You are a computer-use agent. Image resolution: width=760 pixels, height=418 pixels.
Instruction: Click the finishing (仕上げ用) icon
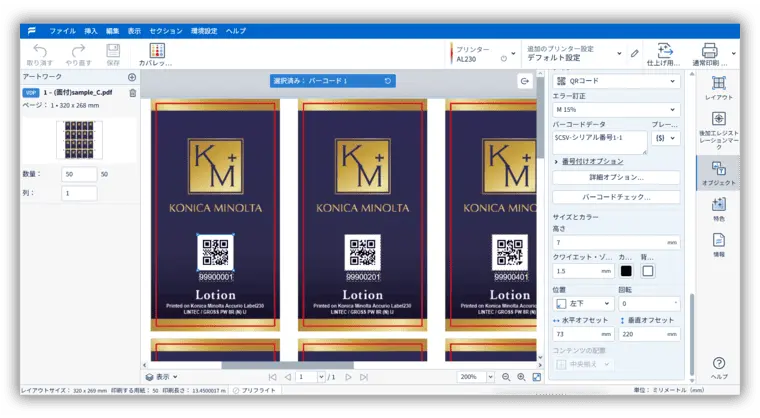665,50
